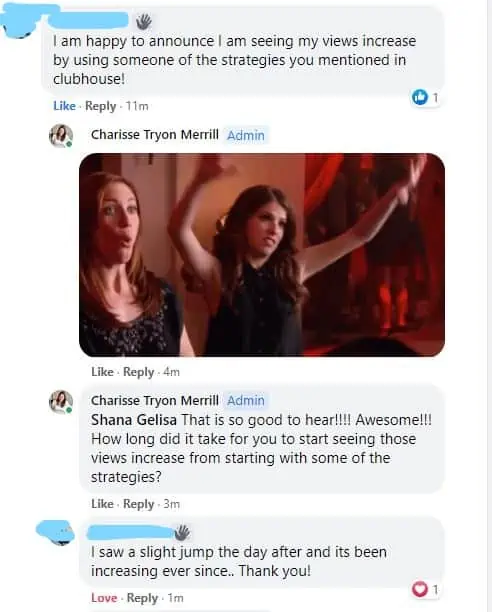The width and height of the screenshot is (492, 612).
Task: Click the blurred avatar of the bottom commenter
Action: point(55,533)
